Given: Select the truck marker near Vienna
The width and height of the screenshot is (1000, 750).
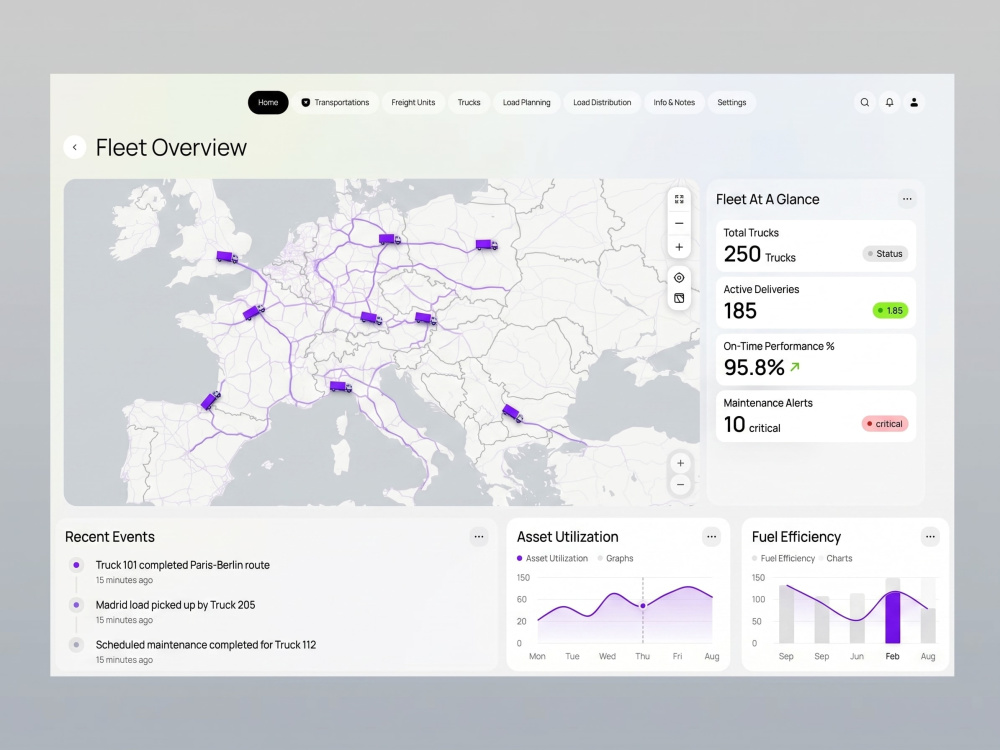Looking at the screenshot, I should tap(425, 318).
